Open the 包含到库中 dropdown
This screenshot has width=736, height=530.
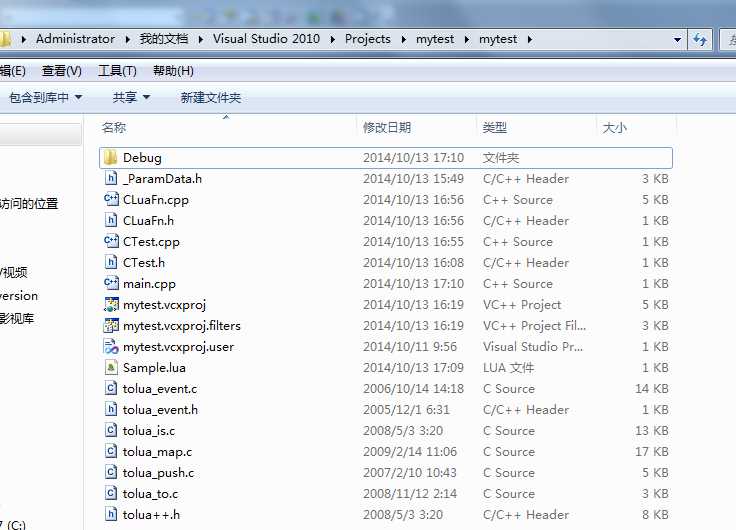[x=46, y=98]
